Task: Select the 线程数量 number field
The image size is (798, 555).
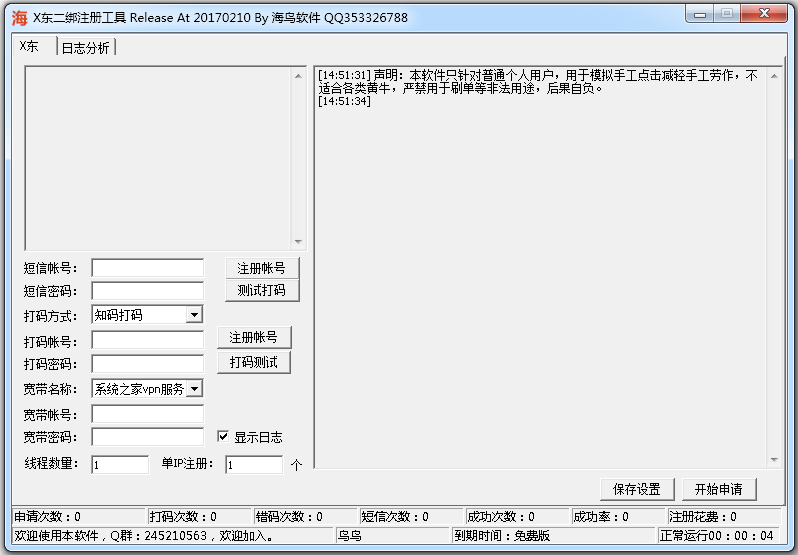Action: (119, 464)
